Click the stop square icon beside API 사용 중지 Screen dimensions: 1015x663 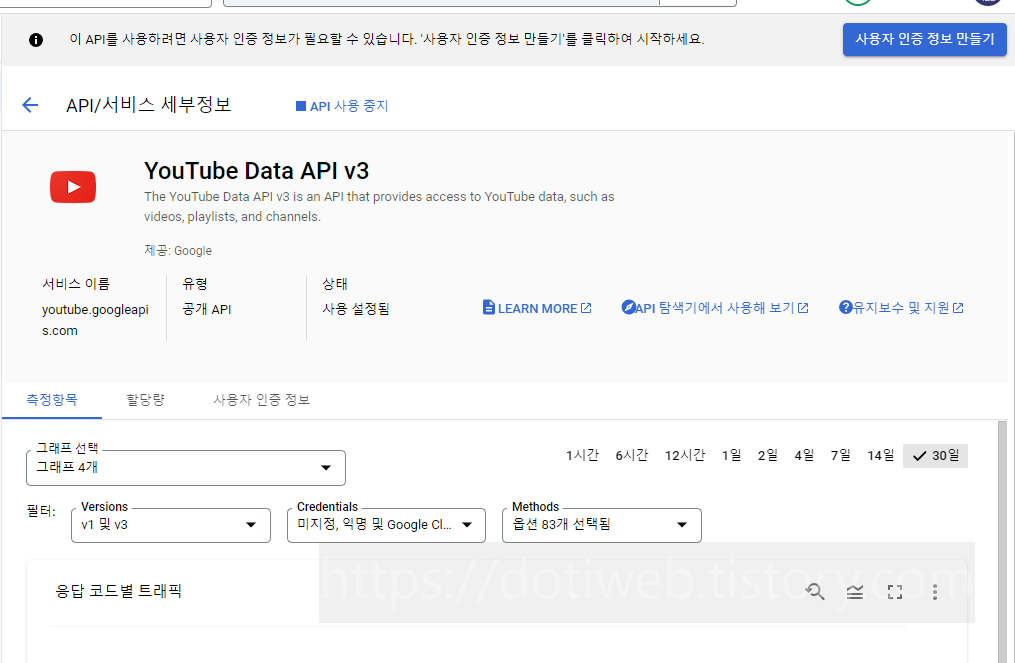point(300,106)
